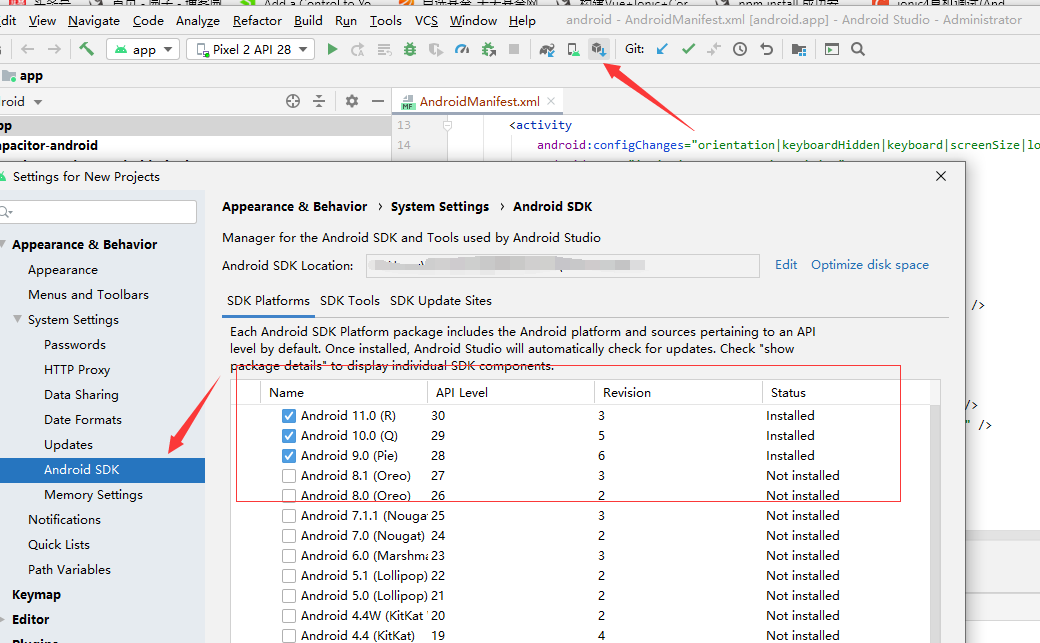Screen dimensions: 1040x643
Task: Open the Refactor menu
Action: click(257, 21)
